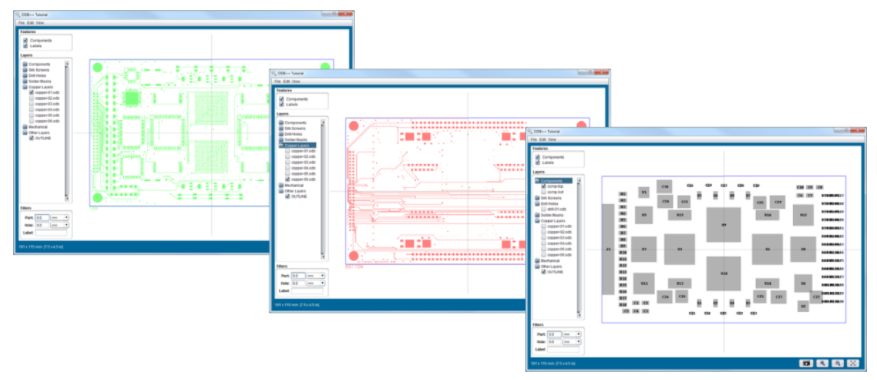Click Solder Masks folder icon in green-layout window
This screenshot has width=877, height=380.
[x=25, y=81]
